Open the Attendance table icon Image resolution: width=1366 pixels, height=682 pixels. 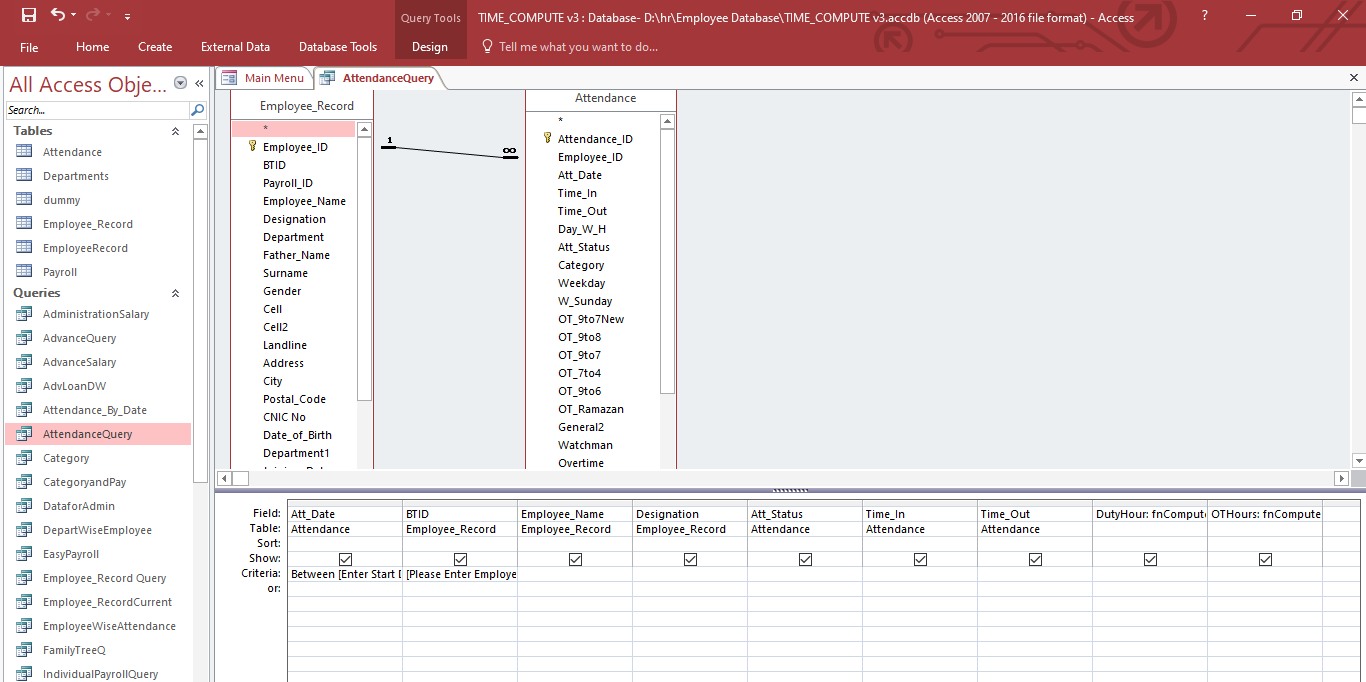[25, 152]
